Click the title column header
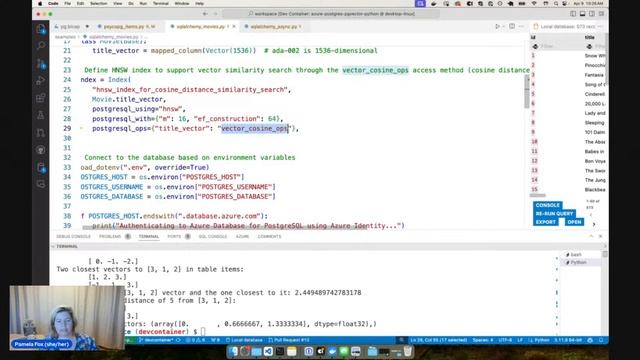This screenshot has height=360, width=640. pos(589,37)
